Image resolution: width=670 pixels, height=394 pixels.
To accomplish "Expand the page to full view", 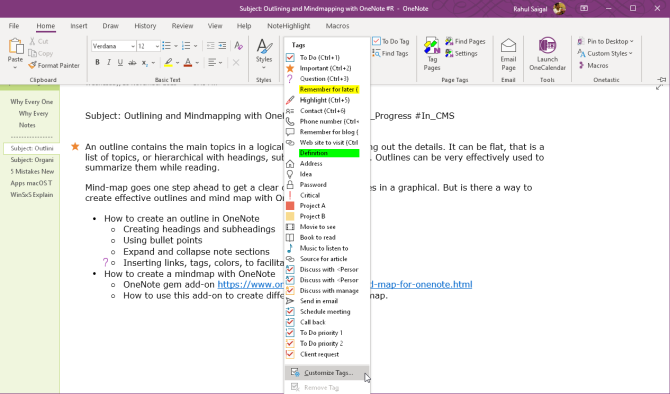I will click(x=658, y=87).
